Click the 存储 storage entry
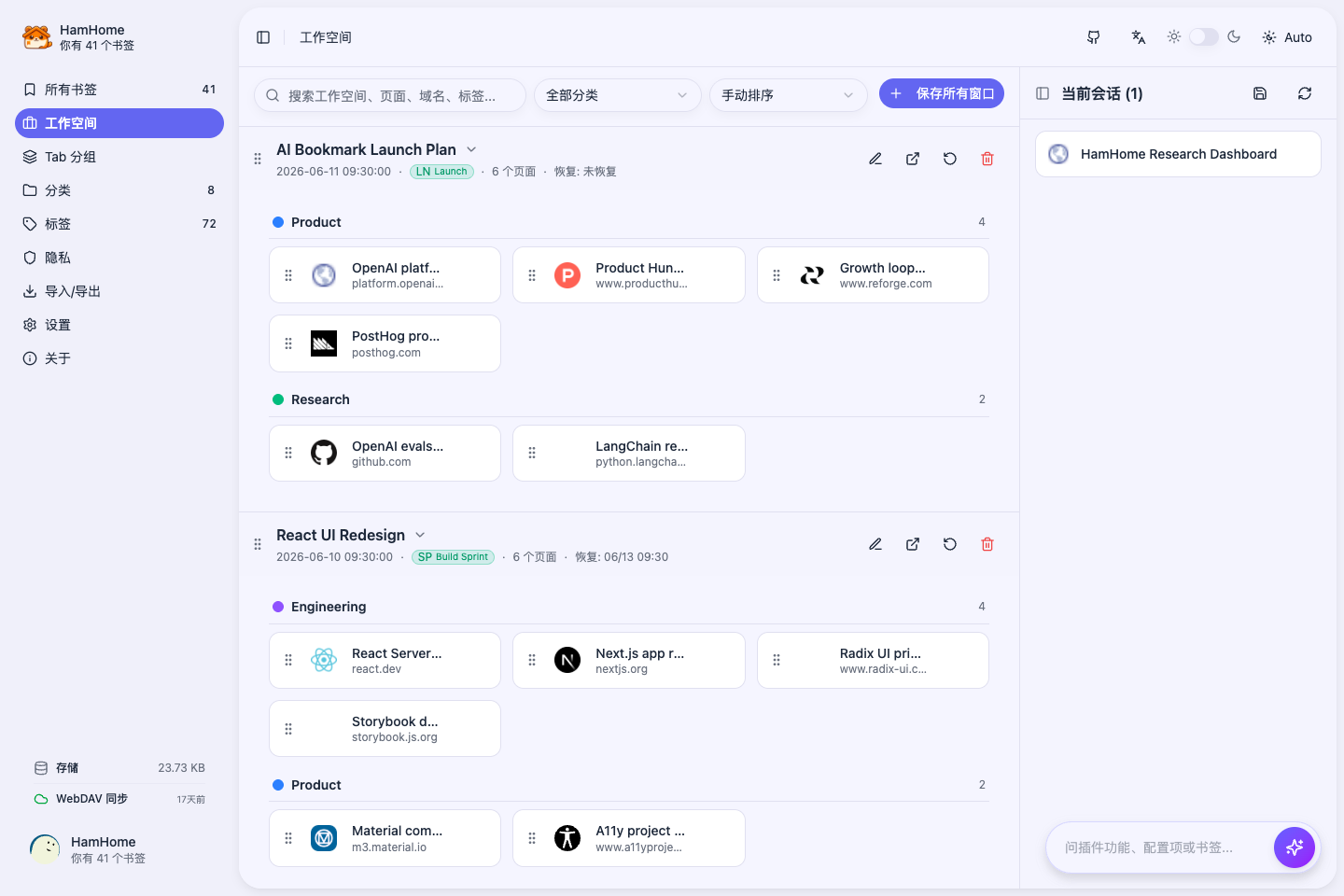The image size is (1344, 896). pyautogui.click(x=119, y=768)
